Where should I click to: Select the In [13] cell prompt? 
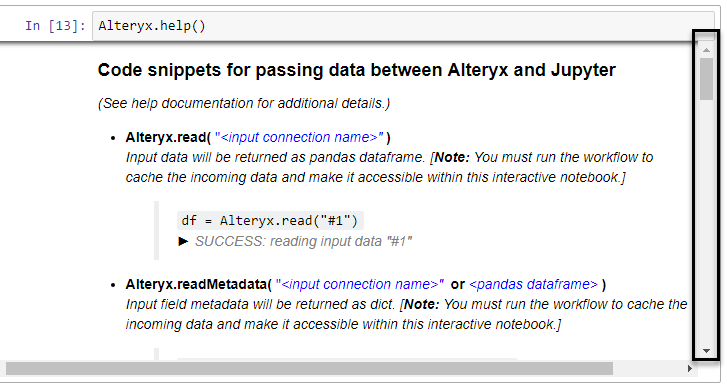55,25
